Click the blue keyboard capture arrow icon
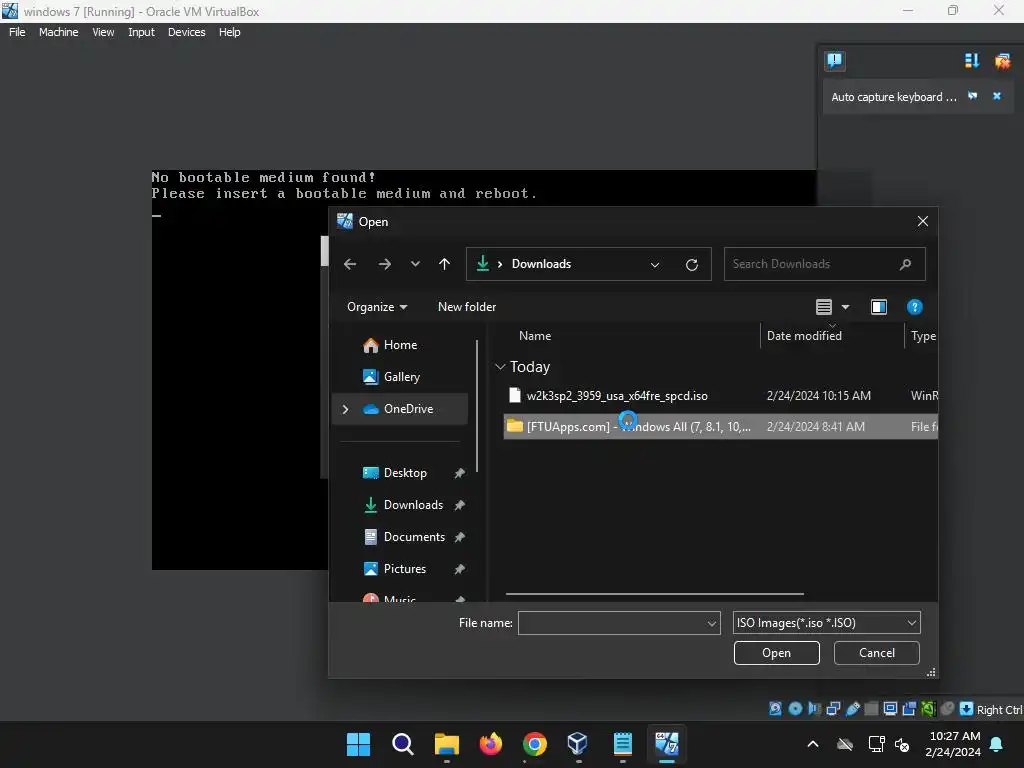The height and width of the screenshot is (768, 1024). (x=967, y=709)
